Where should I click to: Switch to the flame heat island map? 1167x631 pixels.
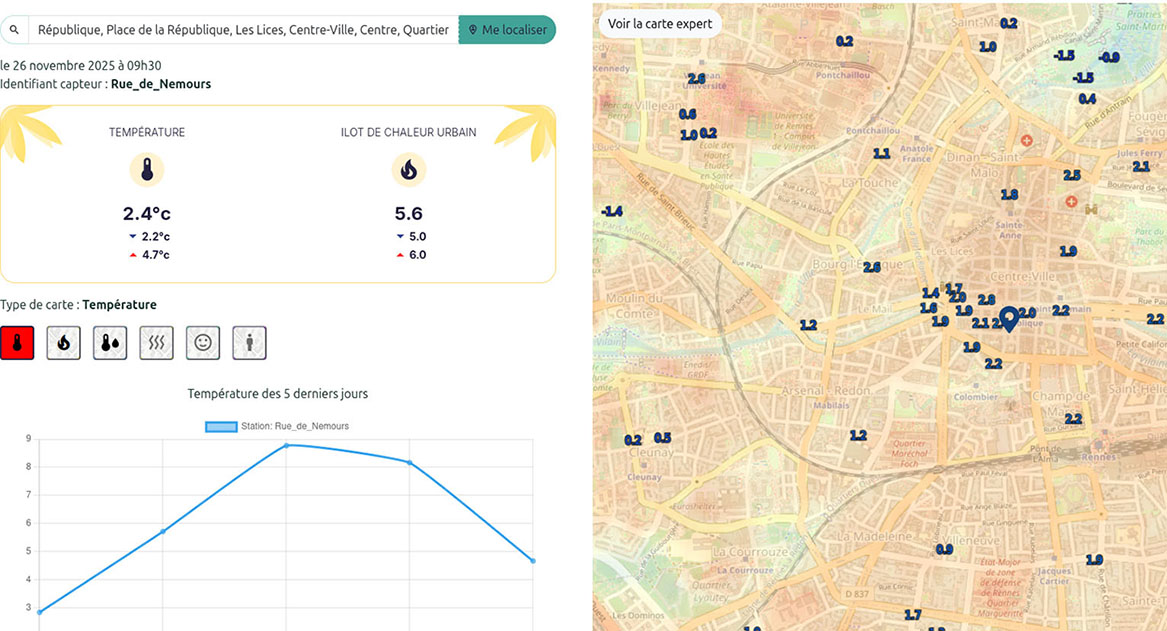(64, 343)
